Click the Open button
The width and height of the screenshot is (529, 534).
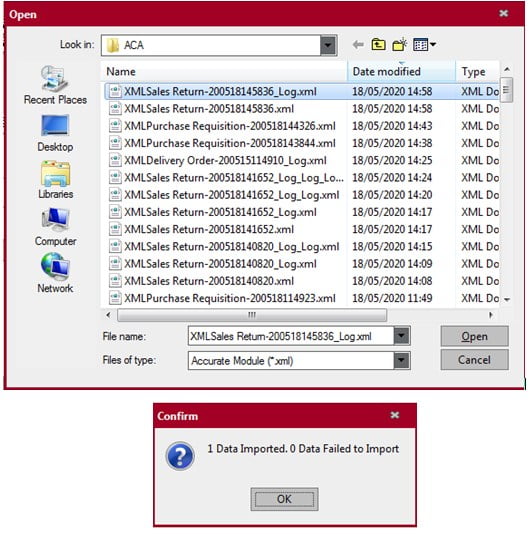pyautogui.click(x=474, y=336)
